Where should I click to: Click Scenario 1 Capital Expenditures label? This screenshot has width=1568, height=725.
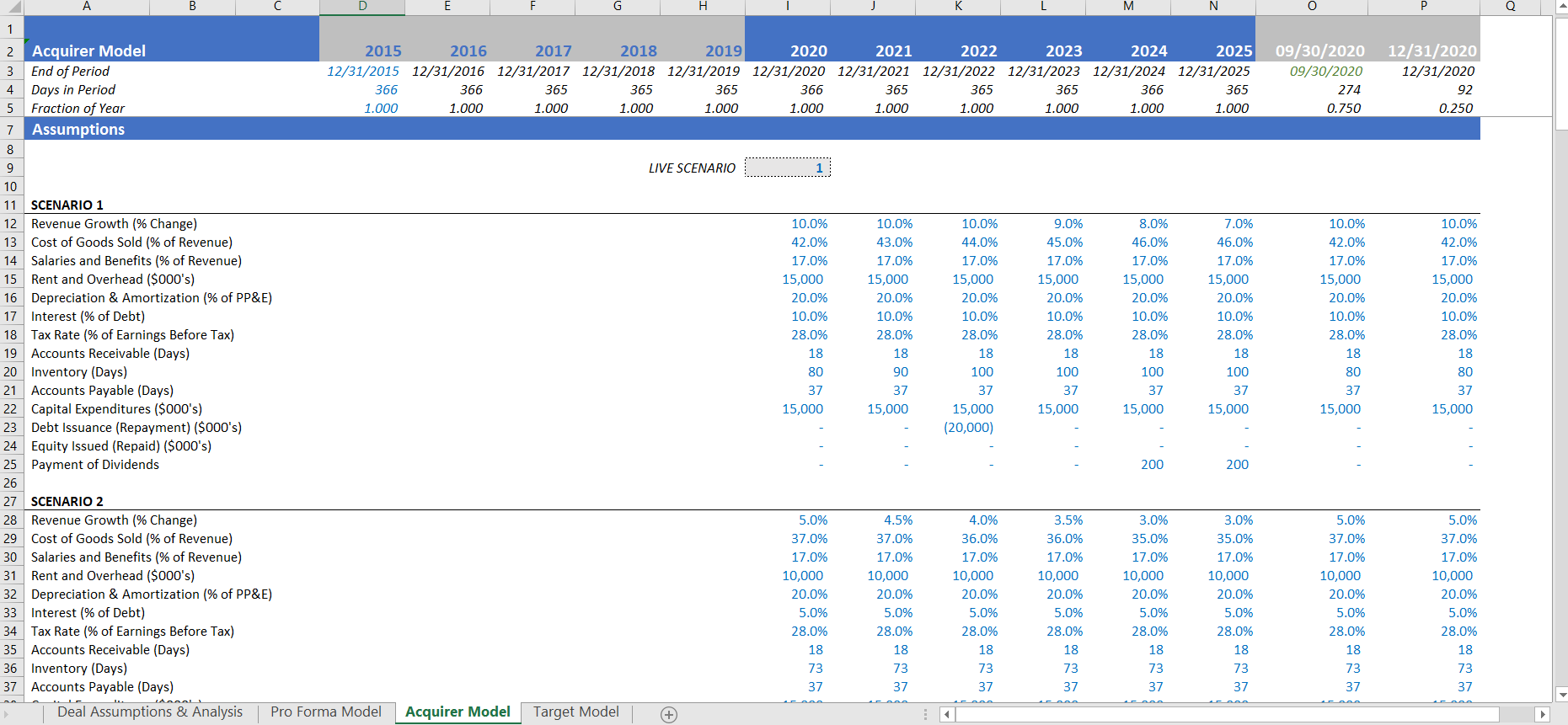click(116, 409)
